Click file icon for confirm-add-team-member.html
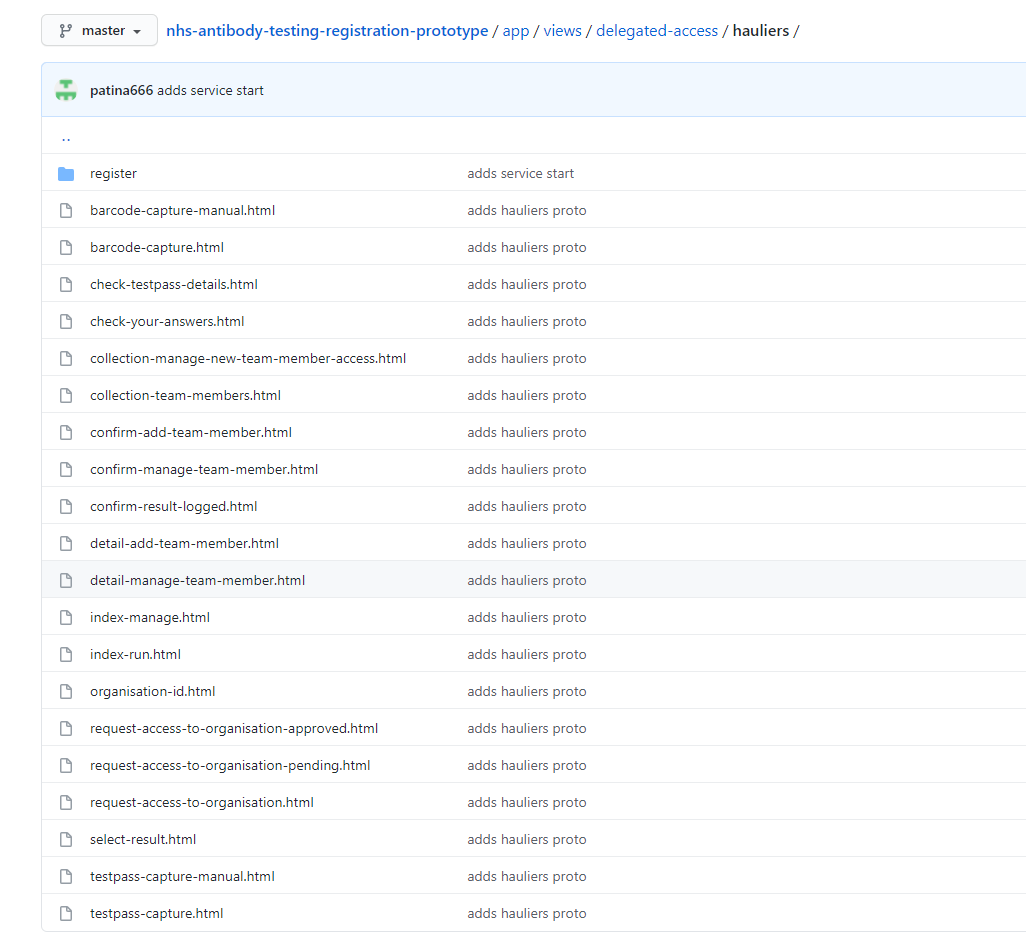1026x949 pixels. [66, 432]
